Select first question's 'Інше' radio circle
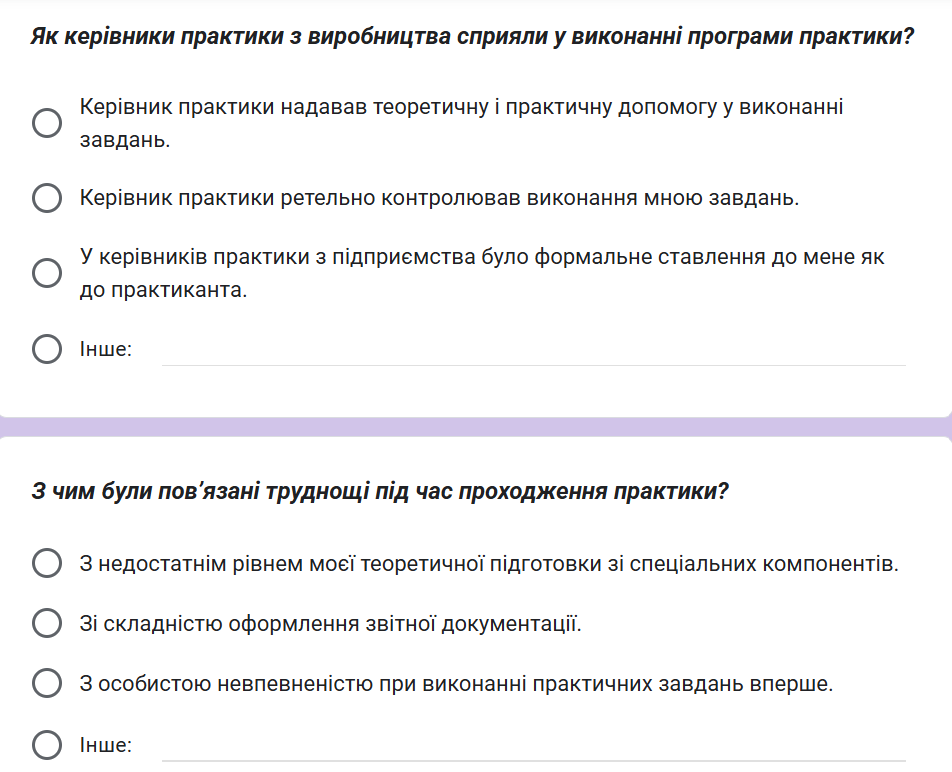Viewport: 952px width, 772px height. [47, 349]
